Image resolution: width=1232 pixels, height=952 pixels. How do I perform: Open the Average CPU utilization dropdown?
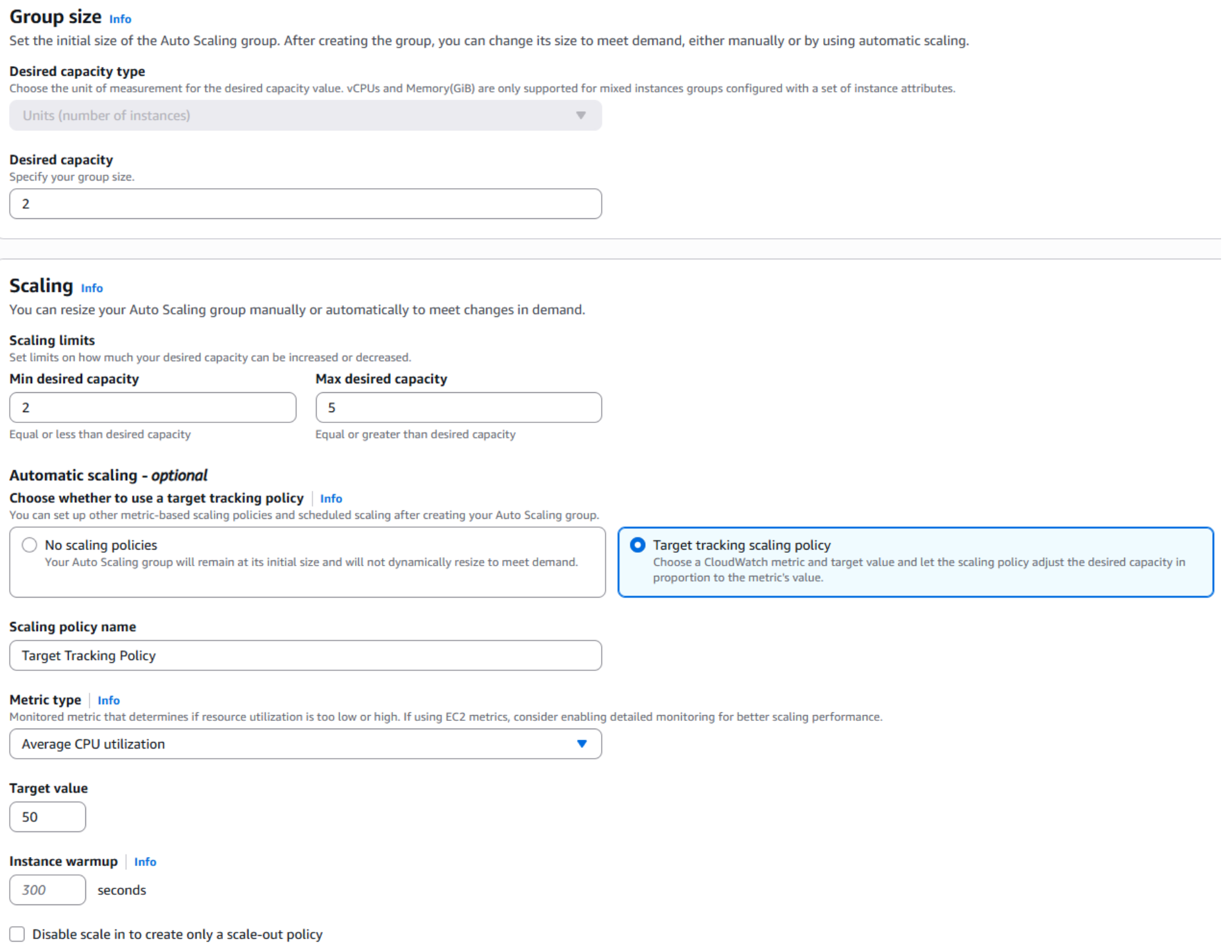305,743
